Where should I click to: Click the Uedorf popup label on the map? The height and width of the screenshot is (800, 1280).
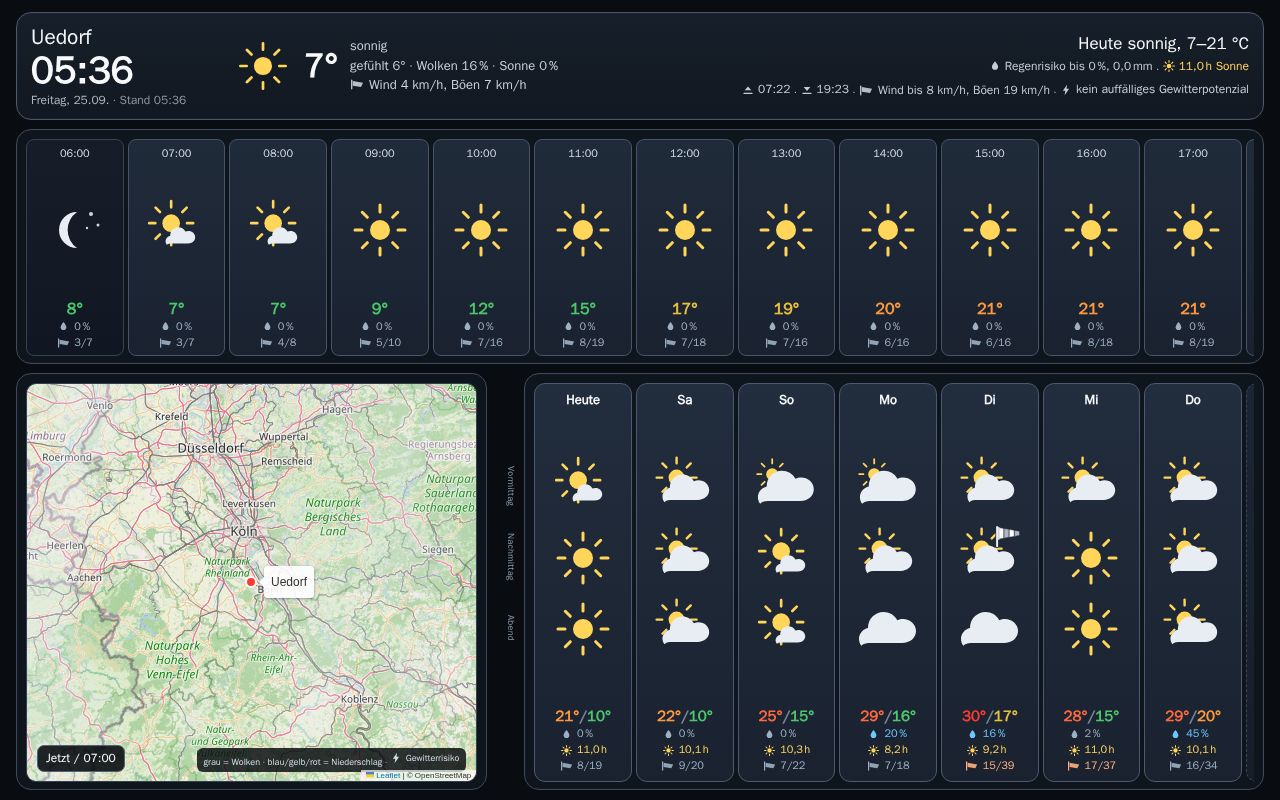[x=289, y=581]
